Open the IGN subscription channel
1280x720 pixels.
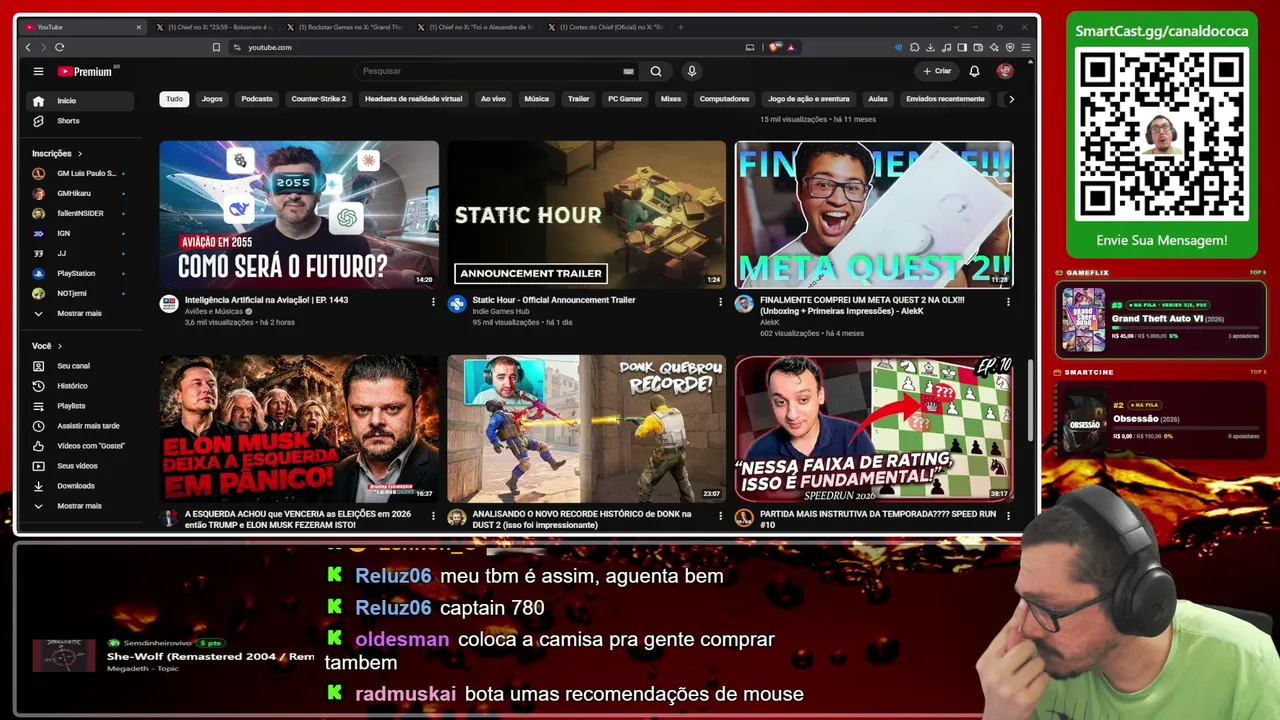point(80,233)
